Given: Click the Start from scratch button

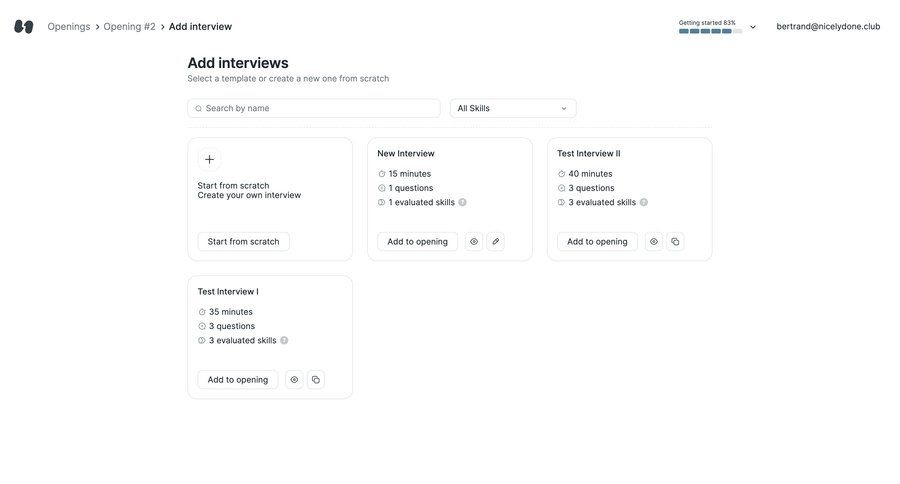Looking at the screenshot, I should 243,242.
